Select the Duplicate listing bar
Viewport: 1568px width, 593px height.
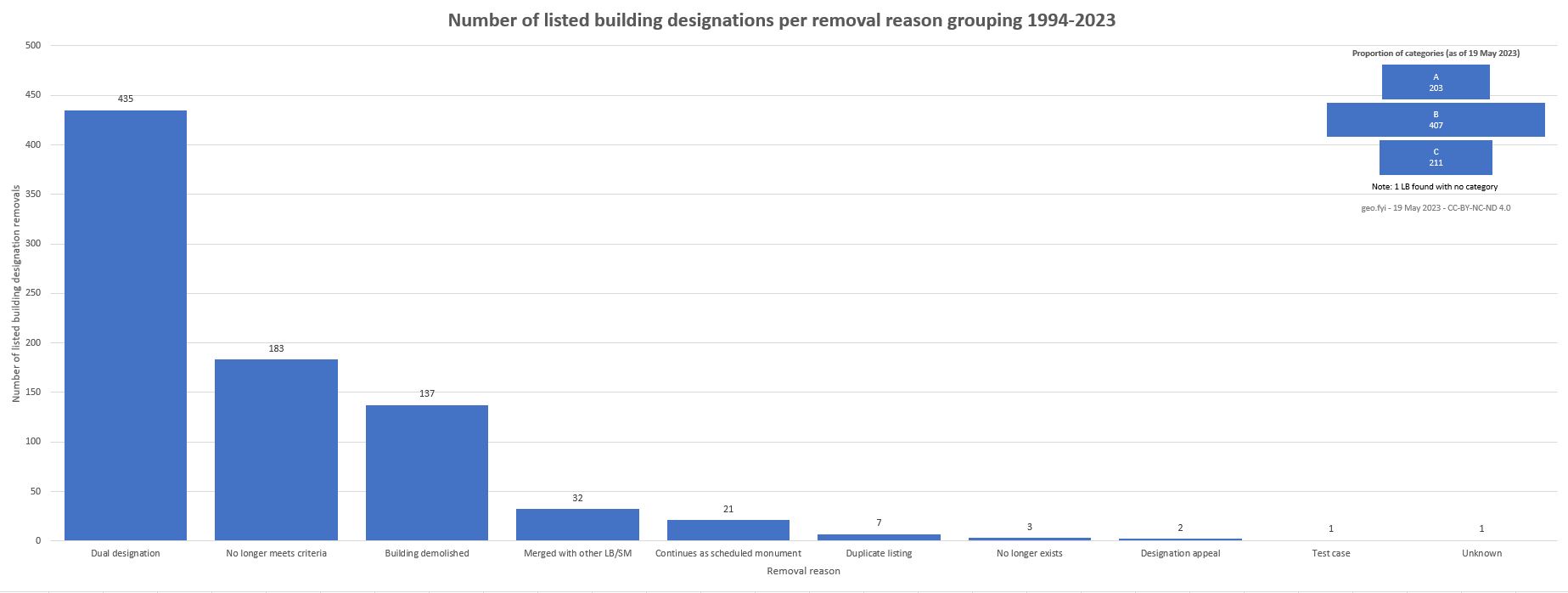[x=879, y=537]
